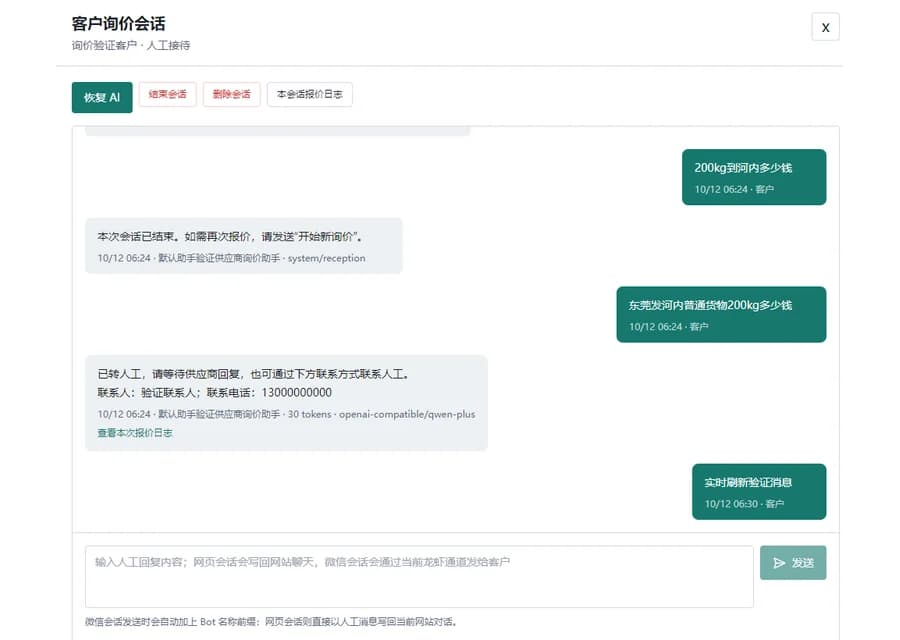The width and height of the screenshot is (900, 640).
Task: Focus the 人工回复内容 input box
Action: tap(419, 576)
